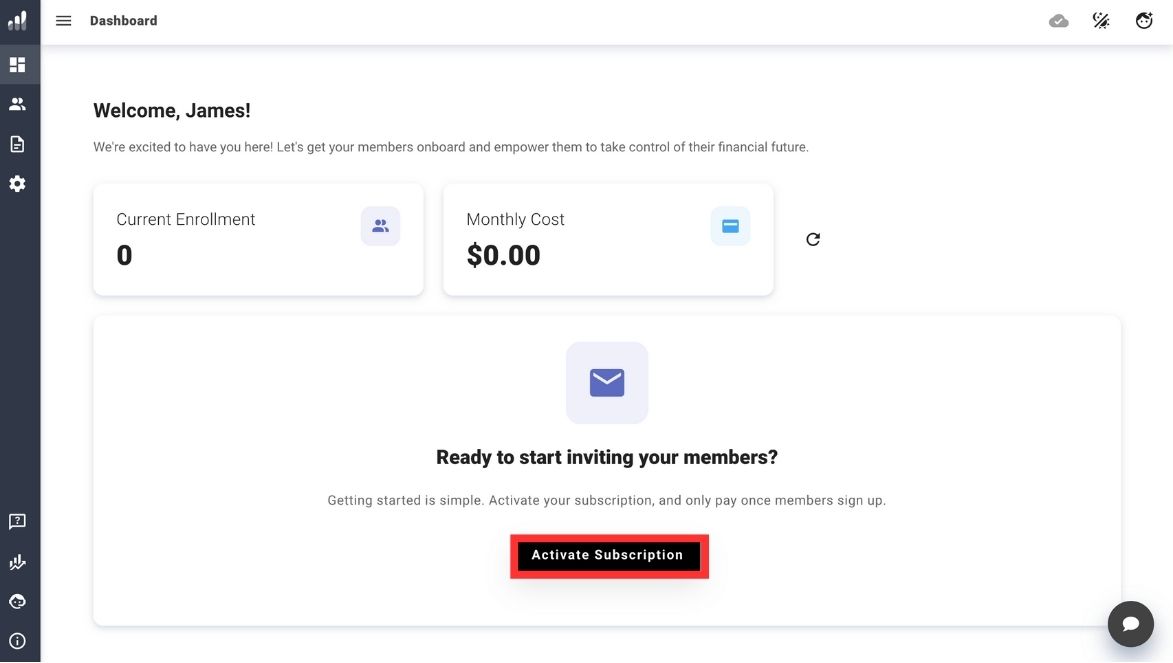Open the activity icon above the globe icon
Viewport: 1173px width, 663px height.
point(17,561)
